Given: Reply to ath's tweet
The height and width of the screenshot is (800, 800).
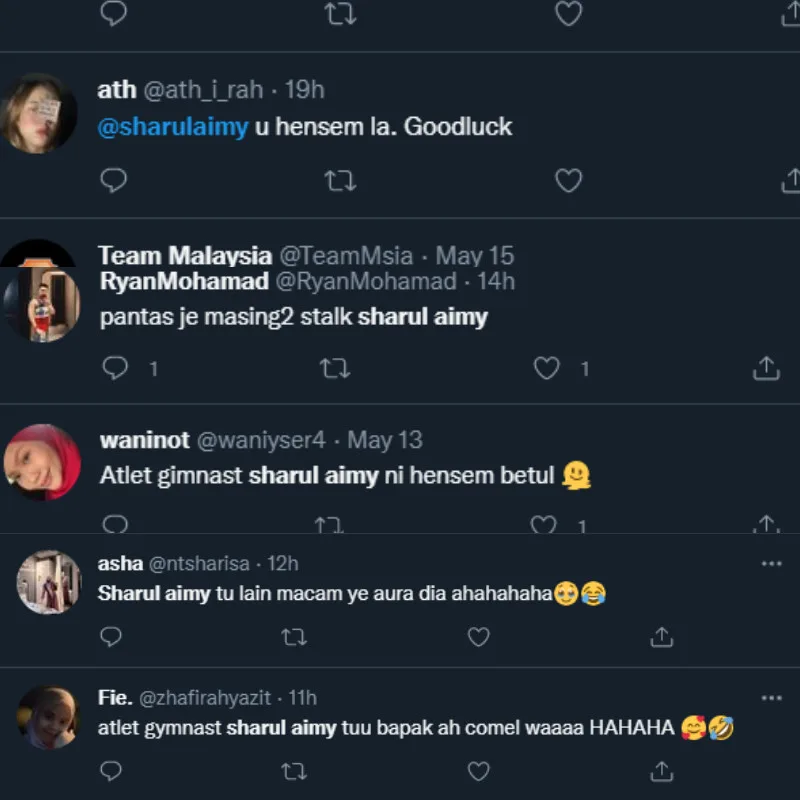Looking at the screenshot, I should pos(115,180).
